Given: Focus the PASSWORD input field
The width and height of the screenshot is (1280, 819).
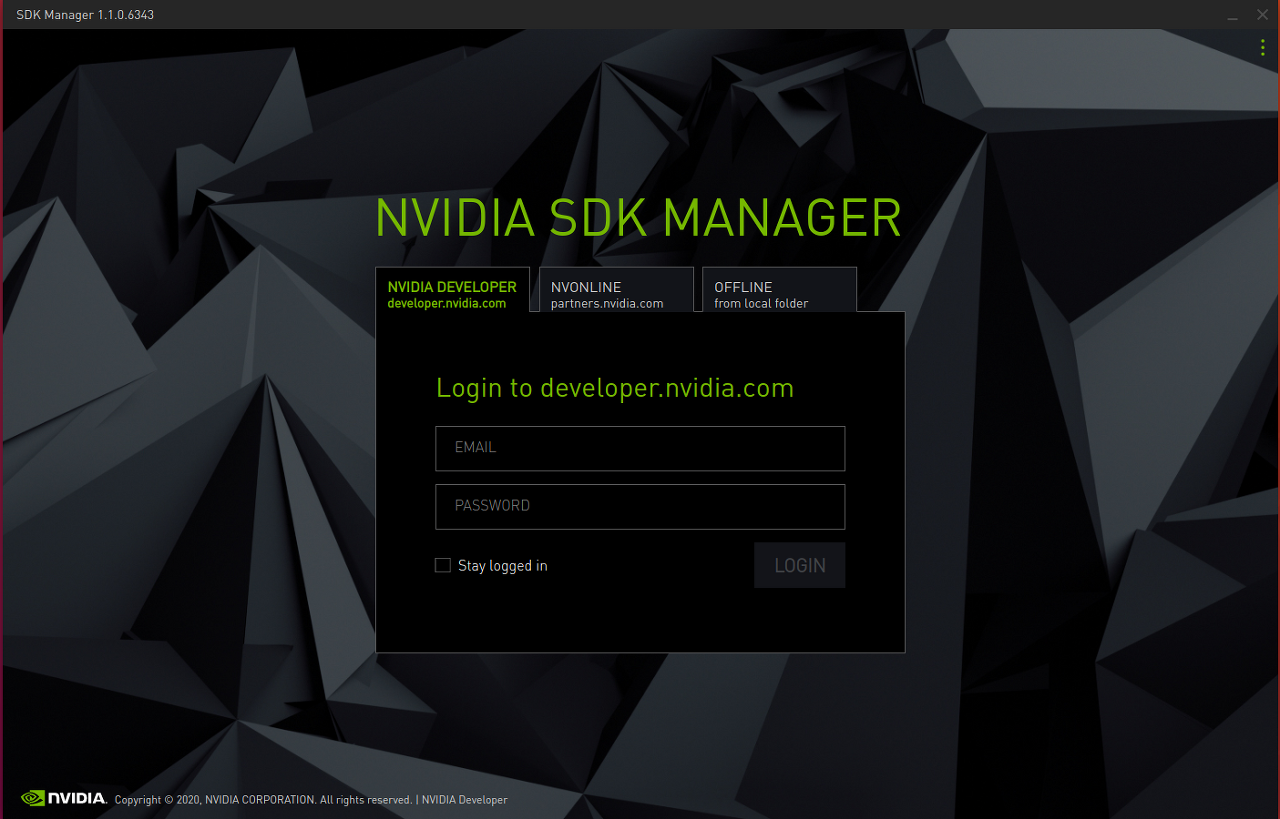Looking at the screenshot, I should (x=640, y=506).
